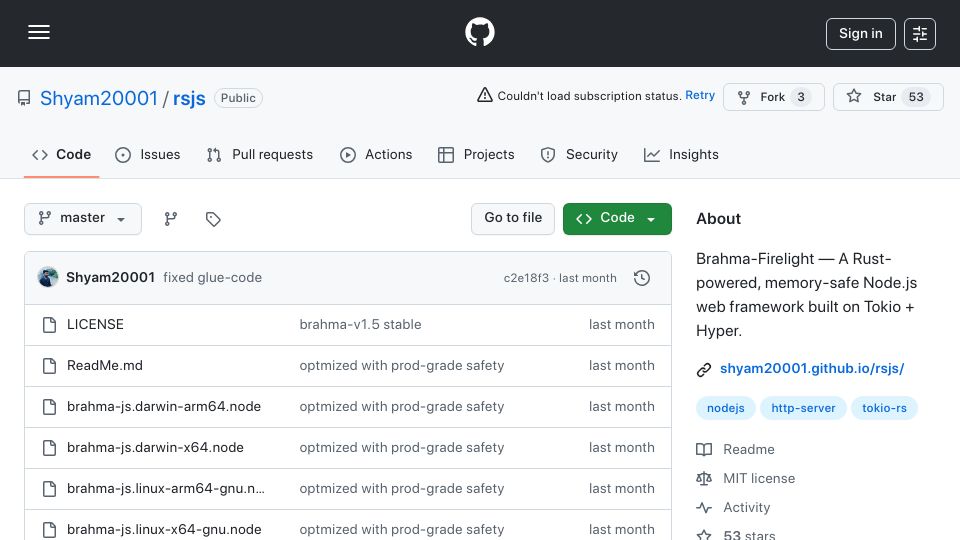Open Shyam20001 avatar in commit row
This screenshot has height=540, width=960.
point(48,277)
